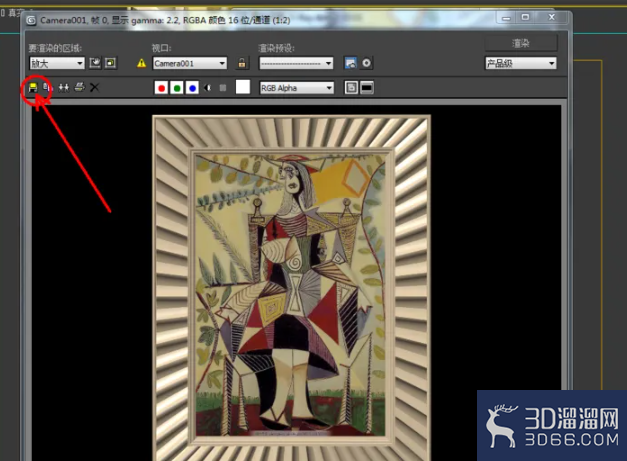The width and height of the screenshot is (627, 461).
Task: Open the Render Setup icon
Action: 350,63
